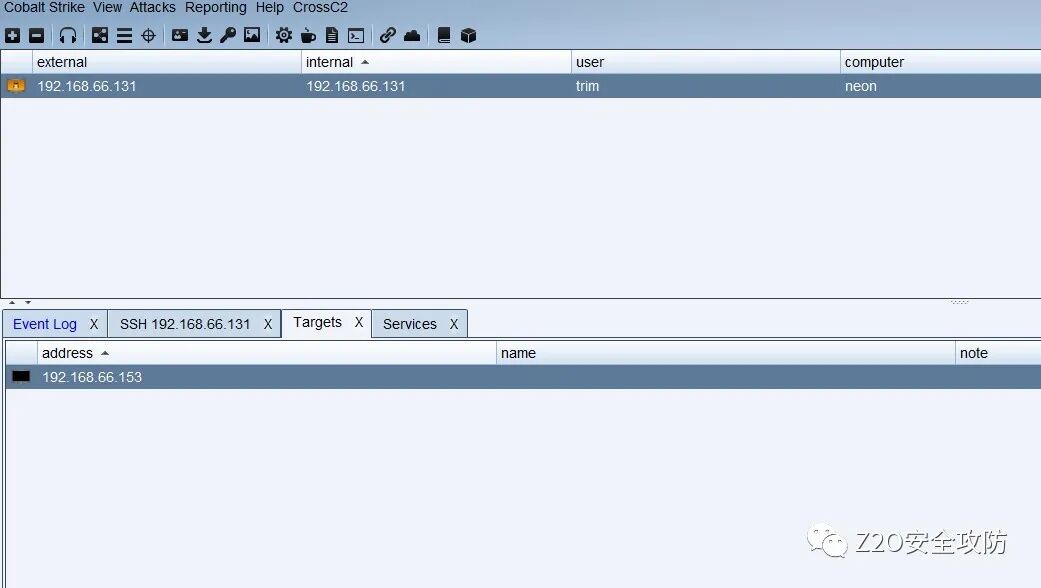Click the document macro icon
Image resolution: width=1041 pixels, height=588 pixels.
(332, 36)
